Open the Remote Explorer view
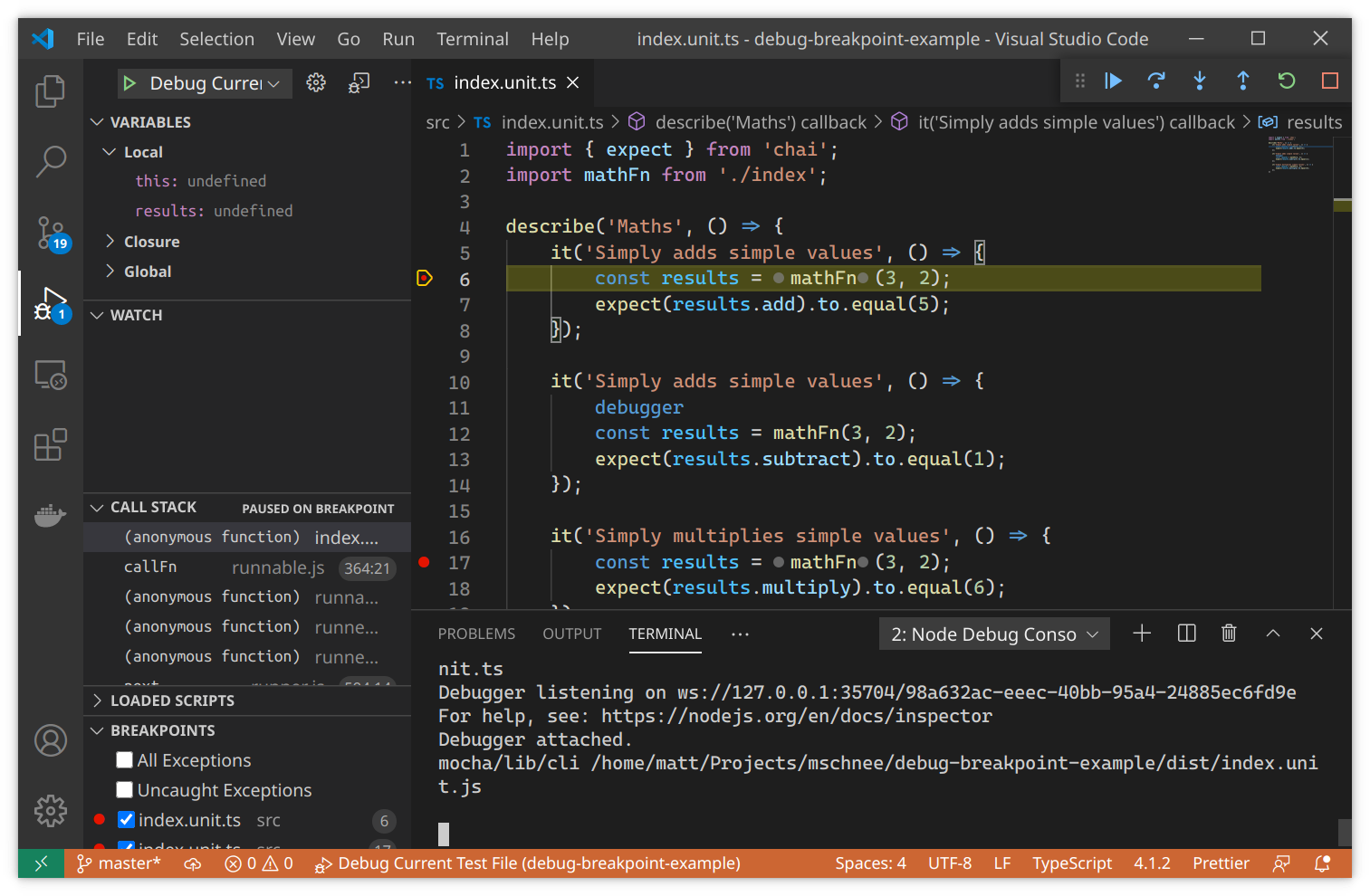1370x896 pixels. 51,375
